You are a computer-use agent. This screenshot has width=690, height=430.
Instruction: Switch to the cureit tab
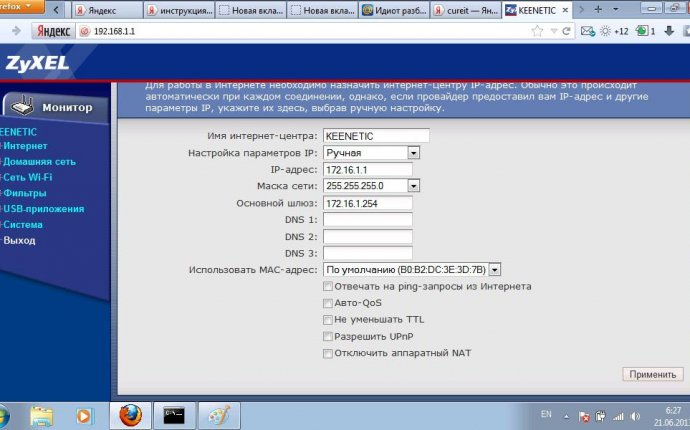click(466, 10)
